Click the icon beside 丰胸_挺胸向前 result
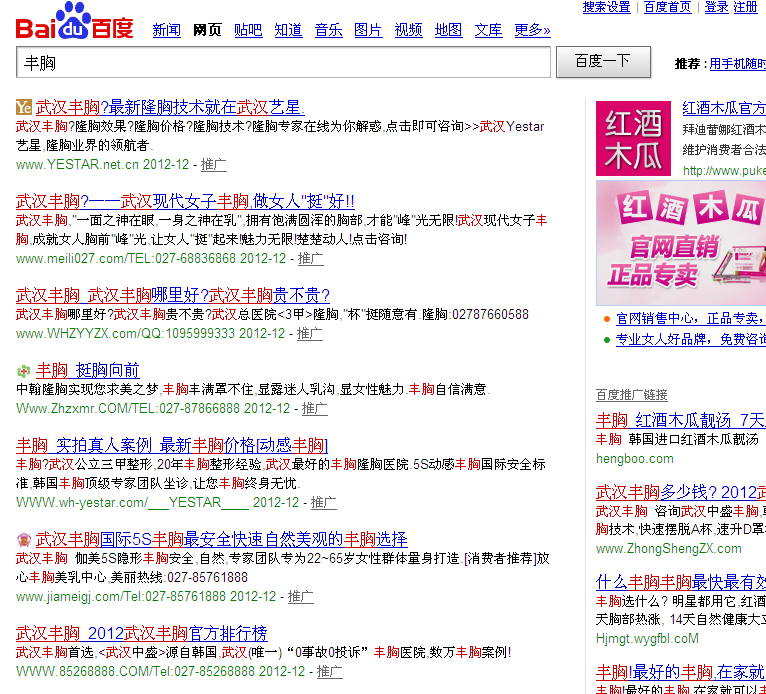The height and width of the screenshot is (694, 766). click(x=24, y=370)
